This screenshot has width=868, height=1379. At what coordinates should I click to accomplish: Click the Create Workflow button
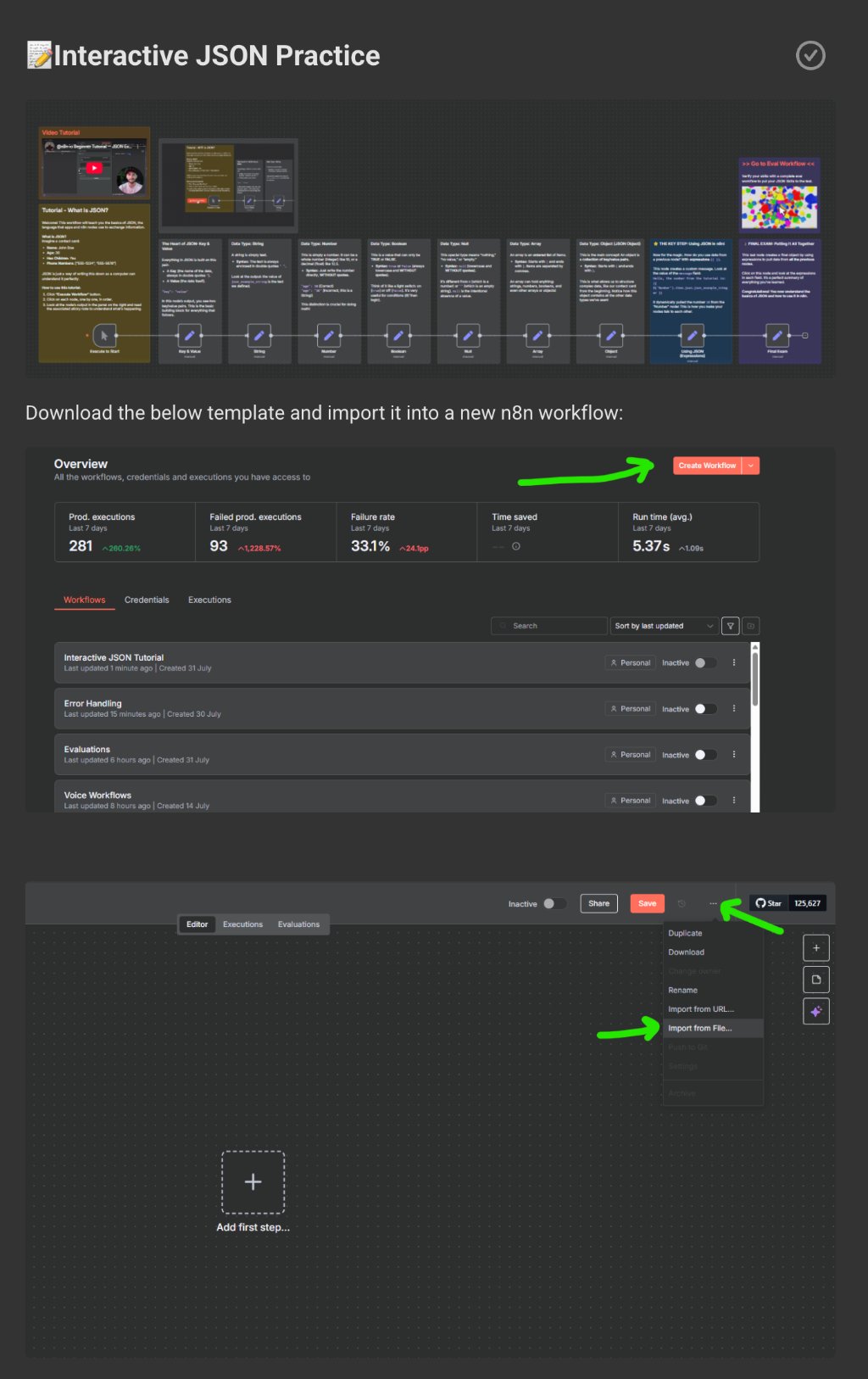coord(707,466)
